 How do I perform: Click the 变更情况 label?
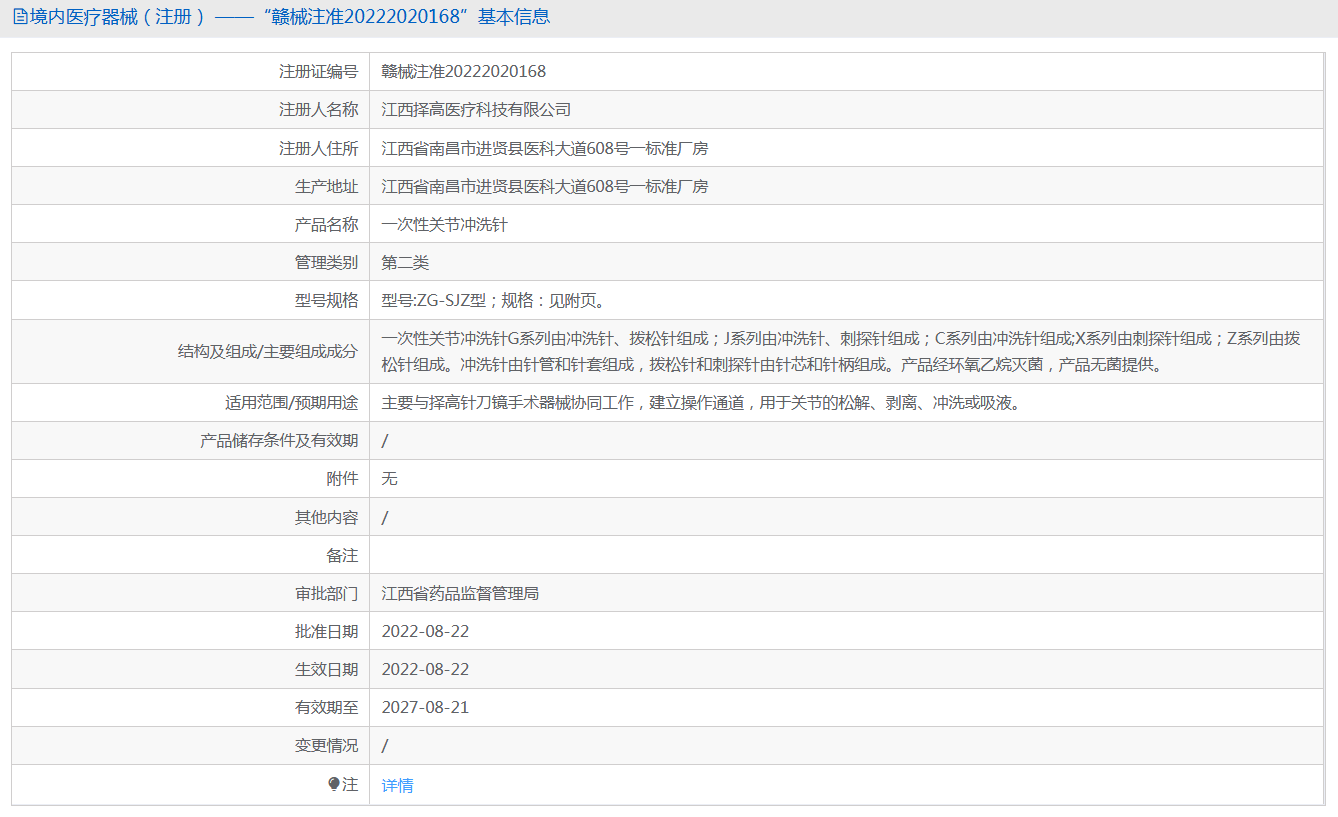pyautogui.click(x=326, y=745)
